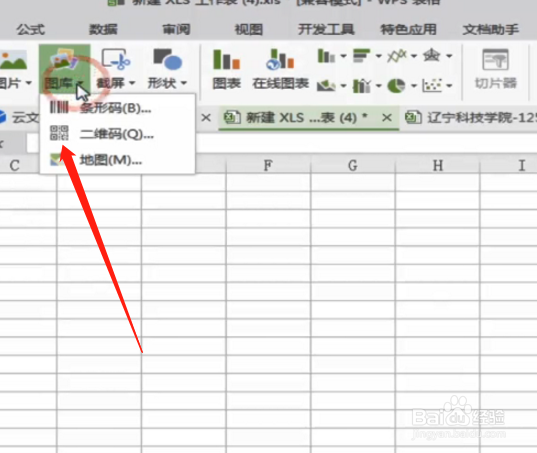
Task: Click the column chart icon
Action: [x=326, y=56]
